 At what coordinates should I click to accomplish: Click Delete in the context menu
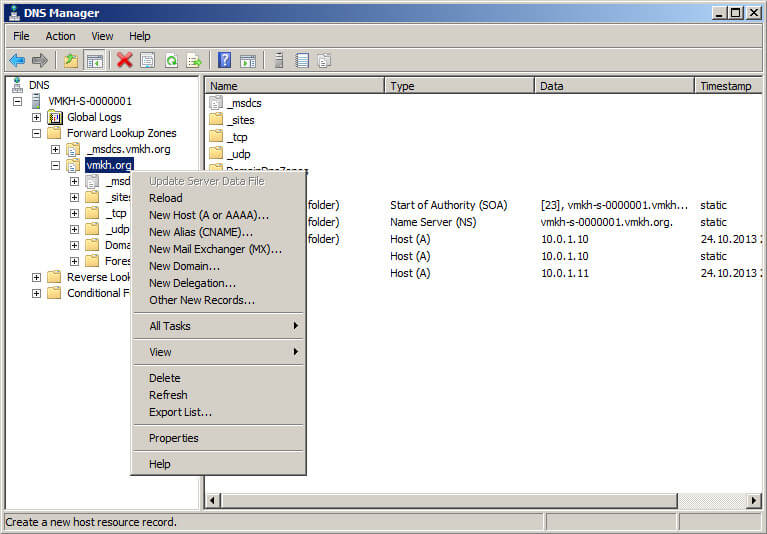[x=218, y=378]
